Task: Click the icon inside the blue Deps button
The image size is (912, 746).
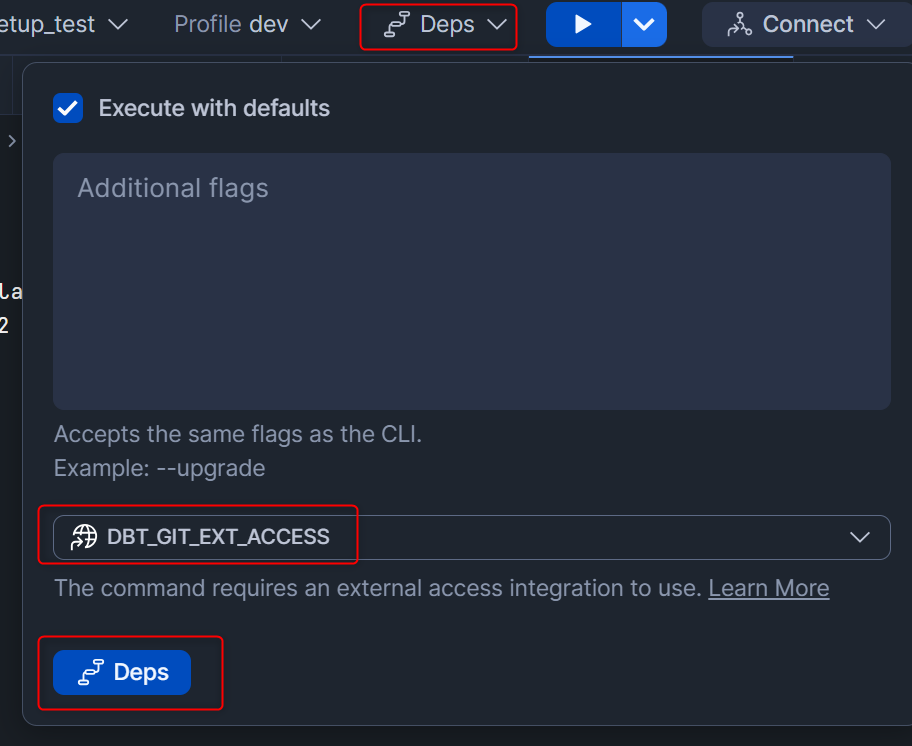Action: (91, 673)
